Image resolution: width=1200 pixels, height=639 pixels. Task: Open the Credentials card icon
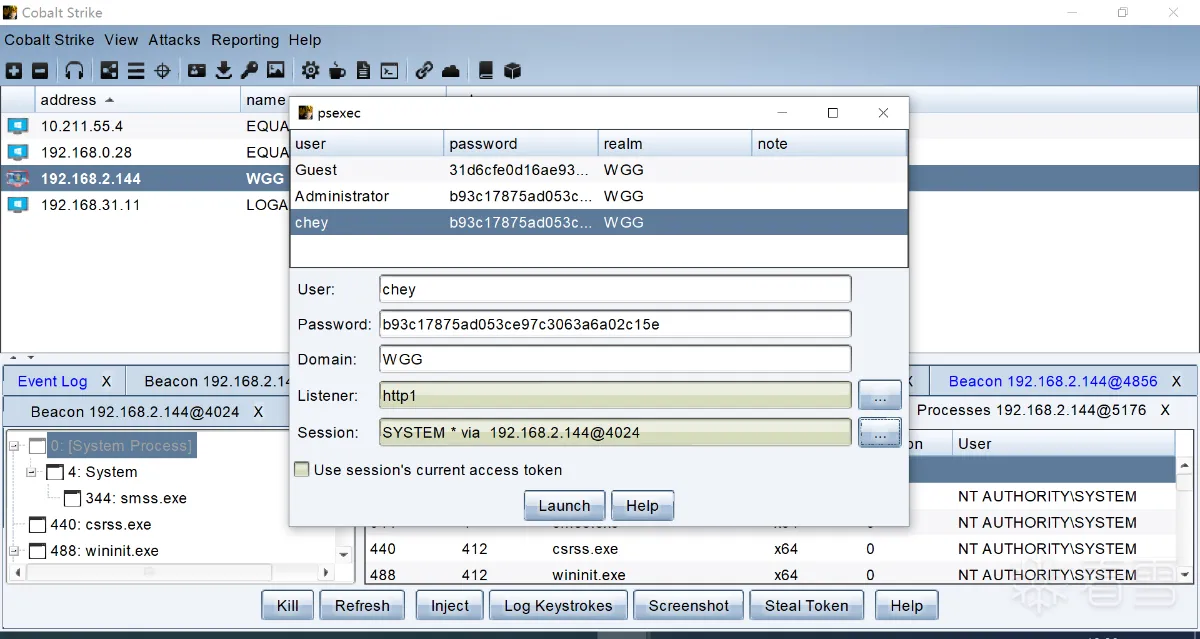197,71
